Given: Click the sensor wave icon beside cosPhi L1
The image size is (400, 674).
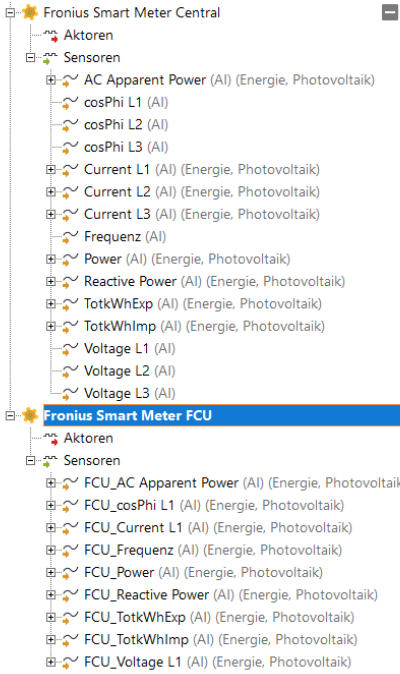Looking at the screenshot, I should click(x=70, y=102).
